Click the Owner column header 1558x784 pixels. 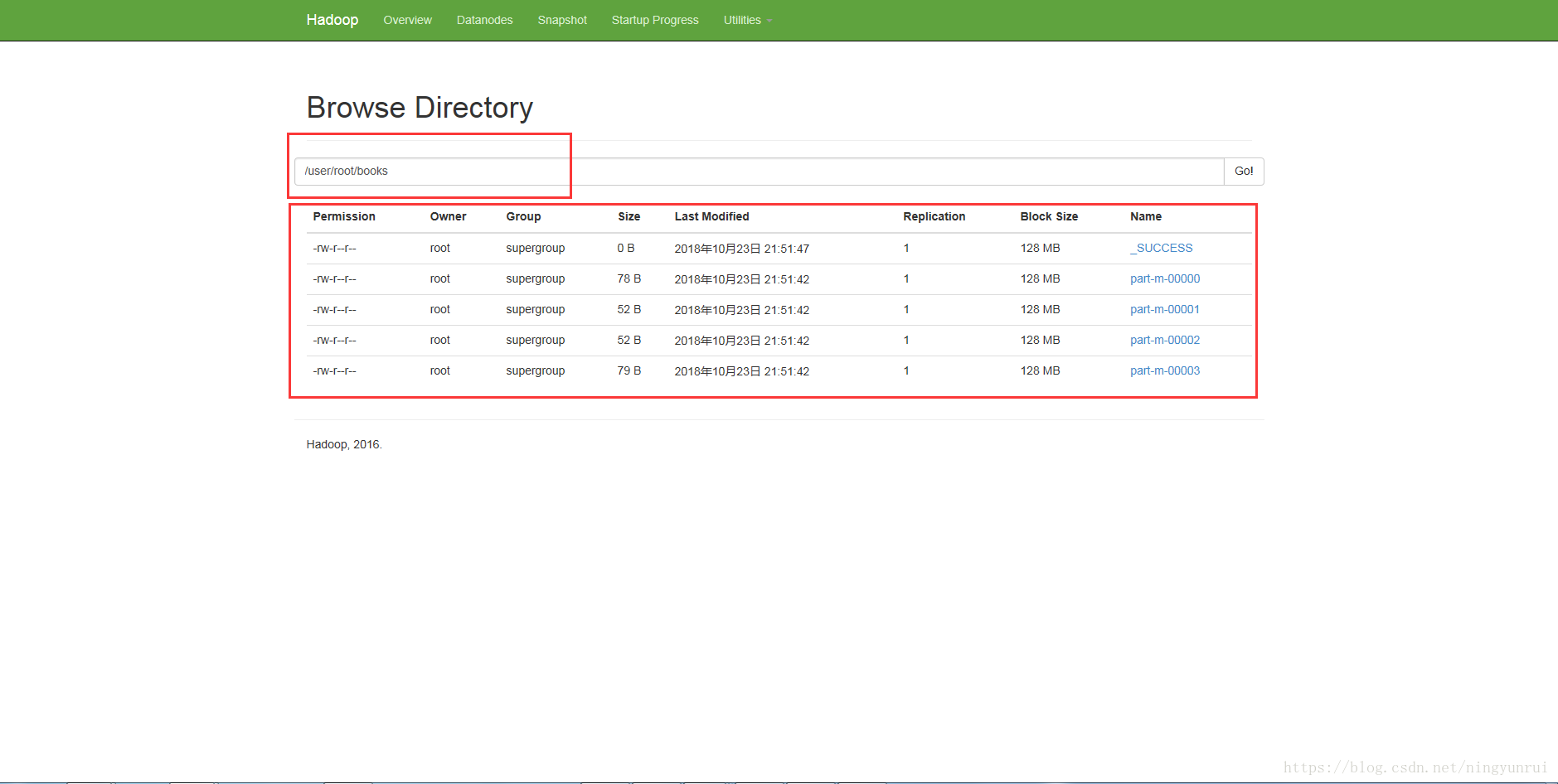point(448,216)
